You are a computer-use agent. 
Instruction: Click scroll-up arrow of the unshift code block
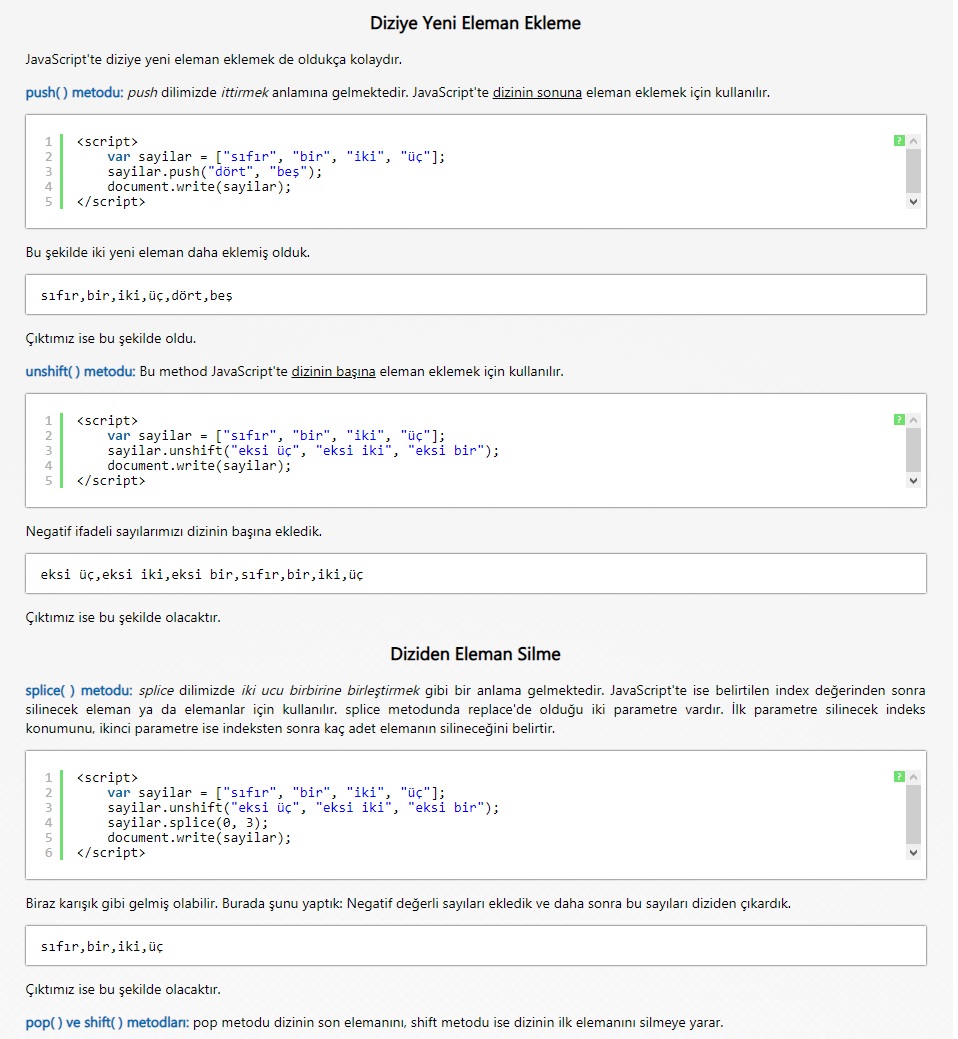pos(914,419)
